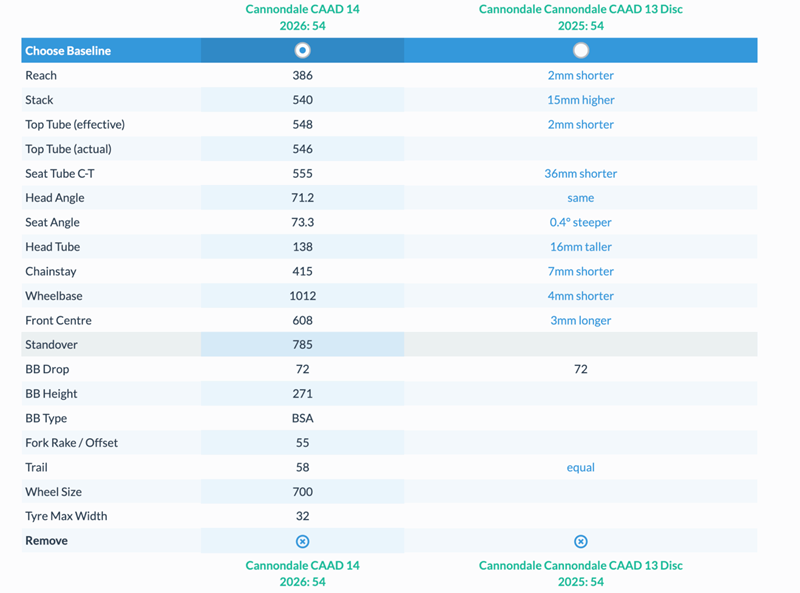Click the Choose Baseline row label

coord(68,51)
